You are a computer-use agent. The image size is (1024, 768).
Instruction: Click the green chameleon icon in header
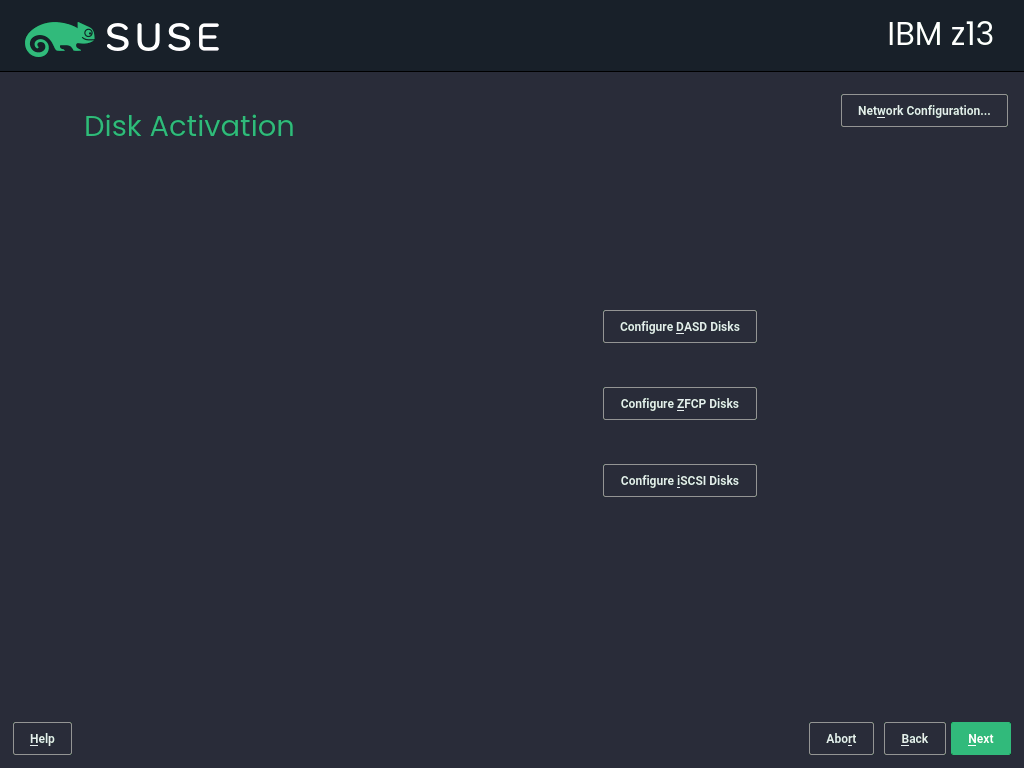pyautogui.click(x=60, y=38)
